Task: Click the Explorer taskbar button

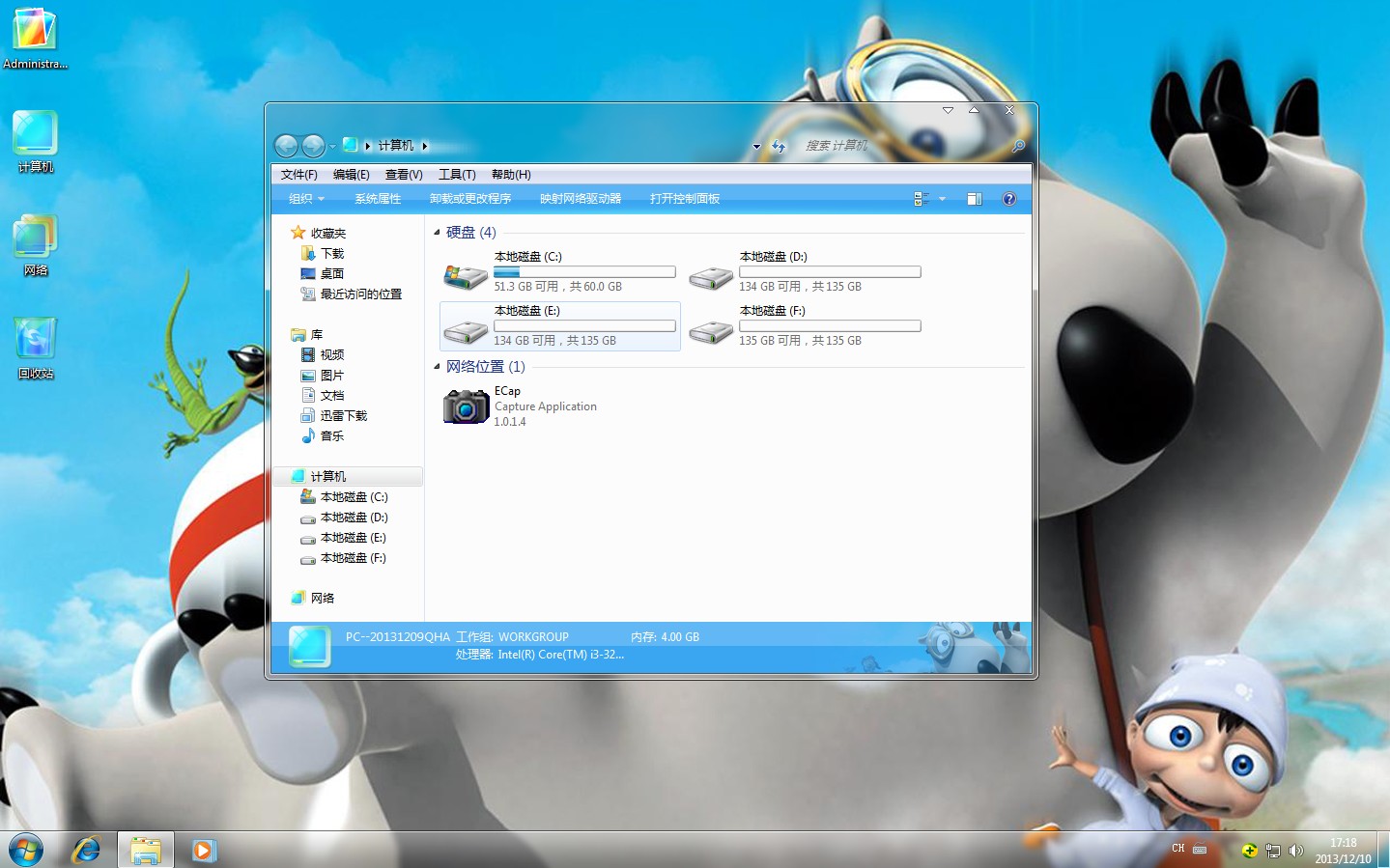Action: click(146, 850)
